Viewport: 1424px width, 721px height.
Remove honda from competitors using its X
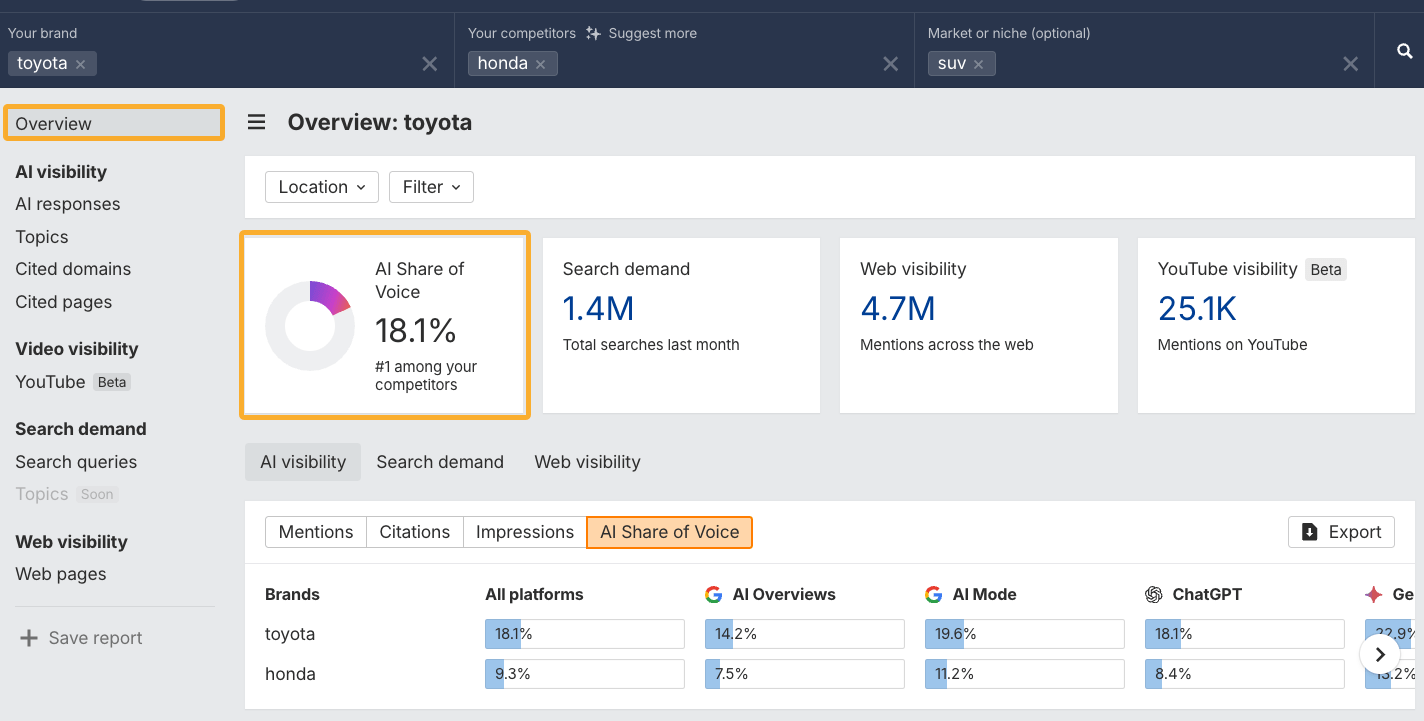click(x=540, y=63)
